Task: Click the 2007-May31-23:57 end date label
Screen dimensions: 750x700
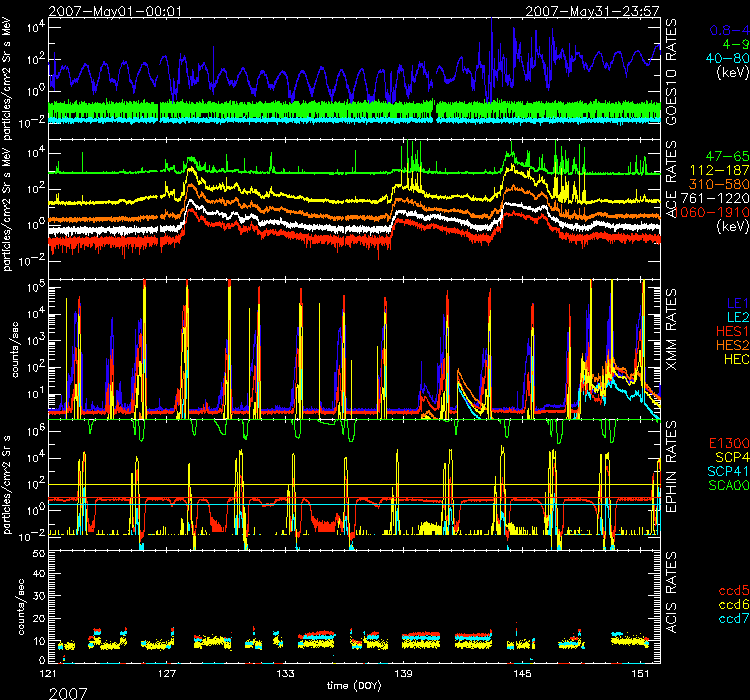Action: point(592,10)
